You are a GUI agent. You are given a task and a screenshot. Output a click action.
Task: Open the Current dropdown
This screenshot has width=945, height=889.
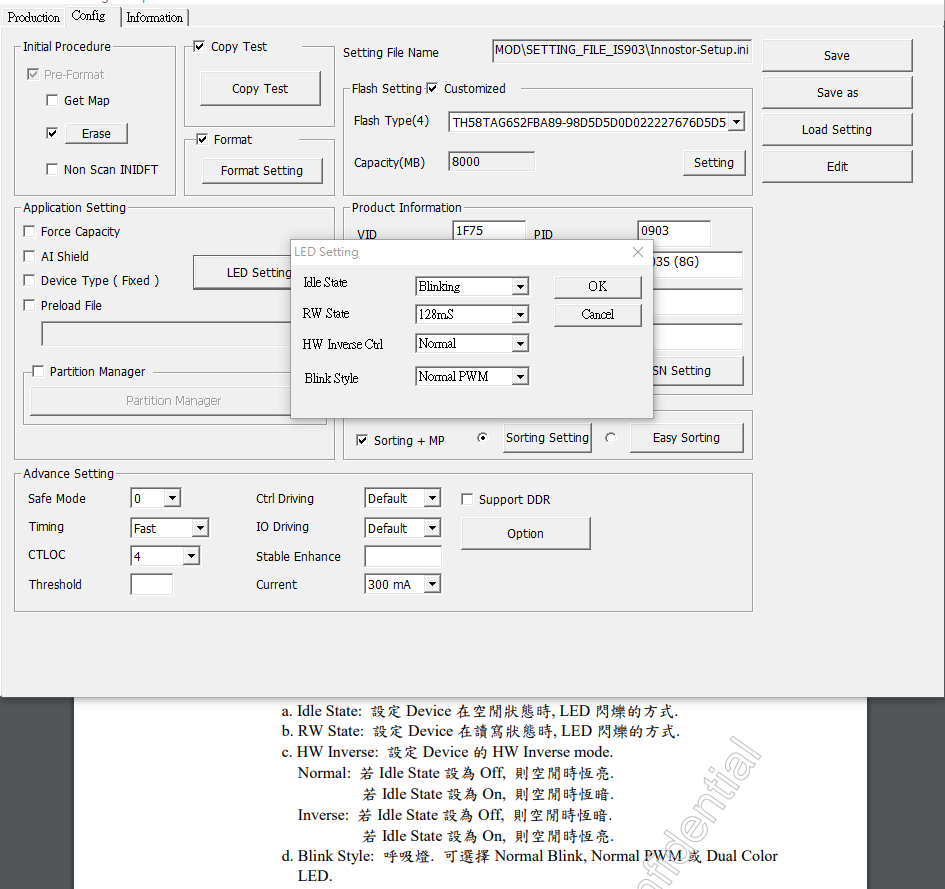(x=432, y=583)
